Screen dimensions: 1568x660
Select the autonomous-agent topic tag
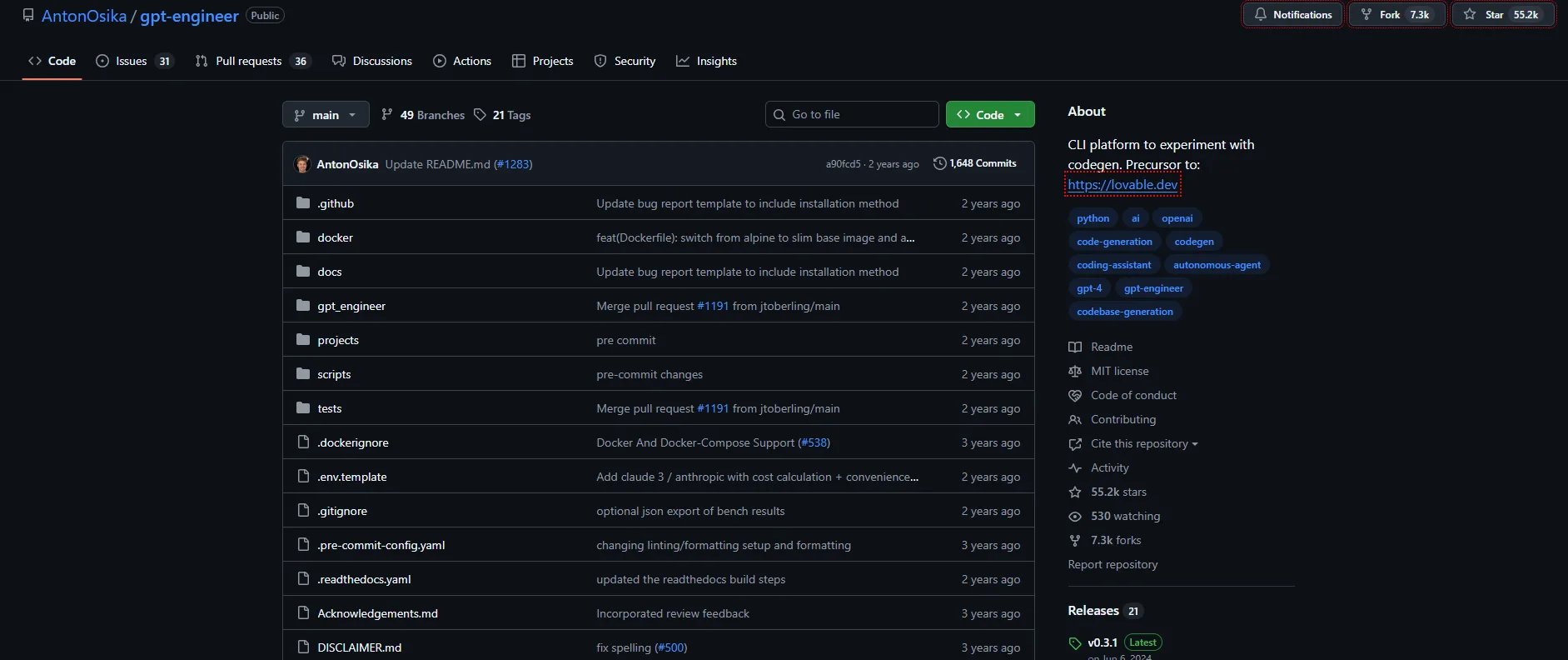click(x=1216, y=265)
